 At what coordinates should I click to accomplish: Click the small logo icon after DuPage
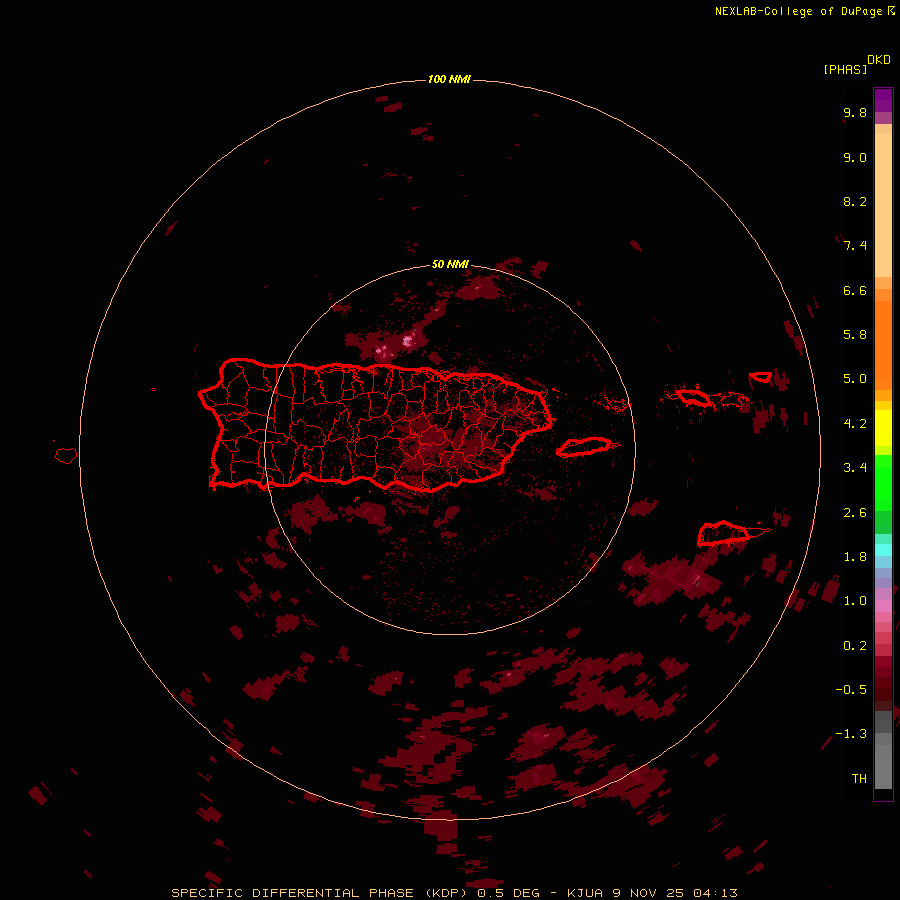[891, 10]
